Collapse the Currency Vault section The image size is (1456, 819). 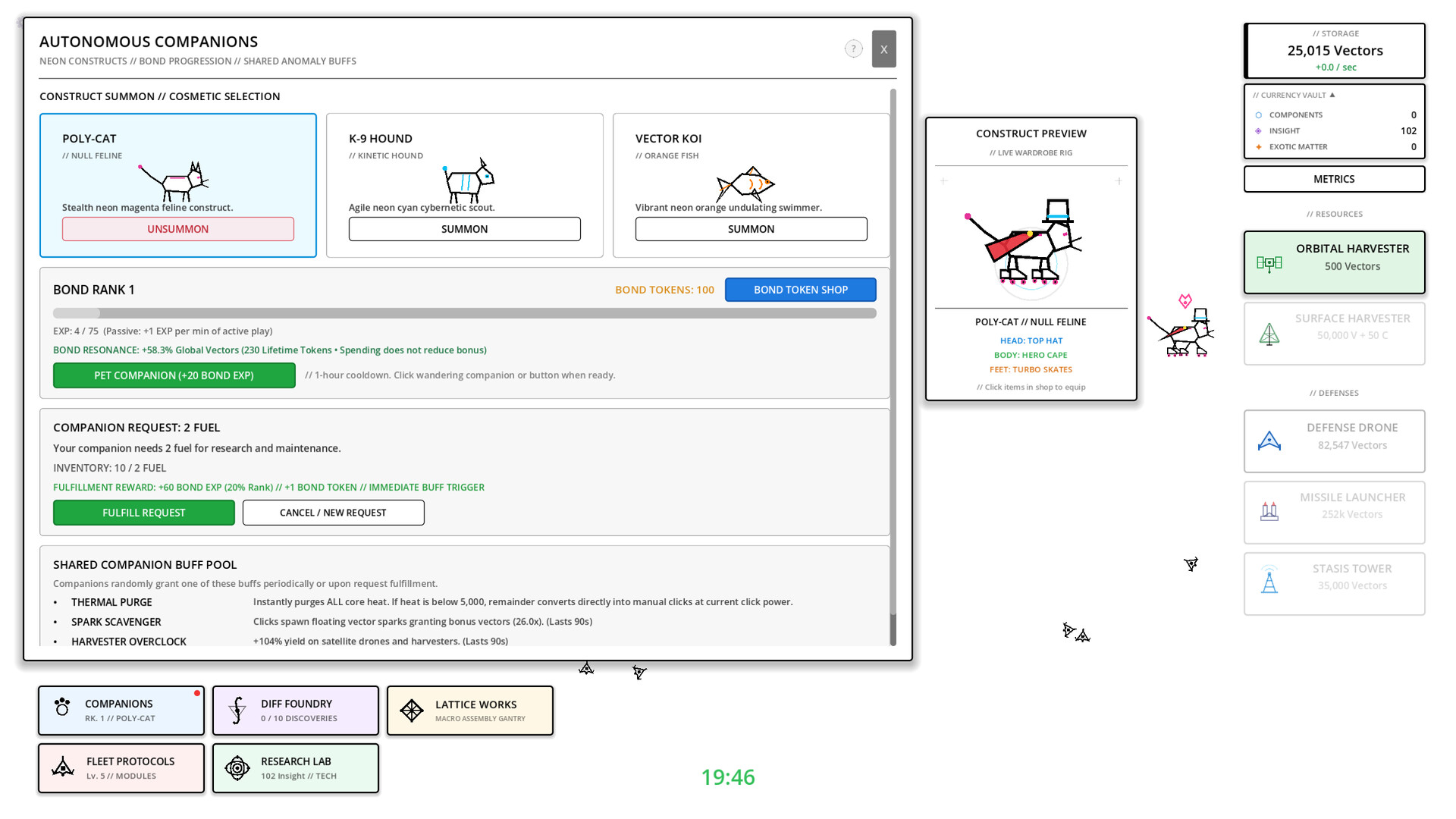tap(1294, 96)
